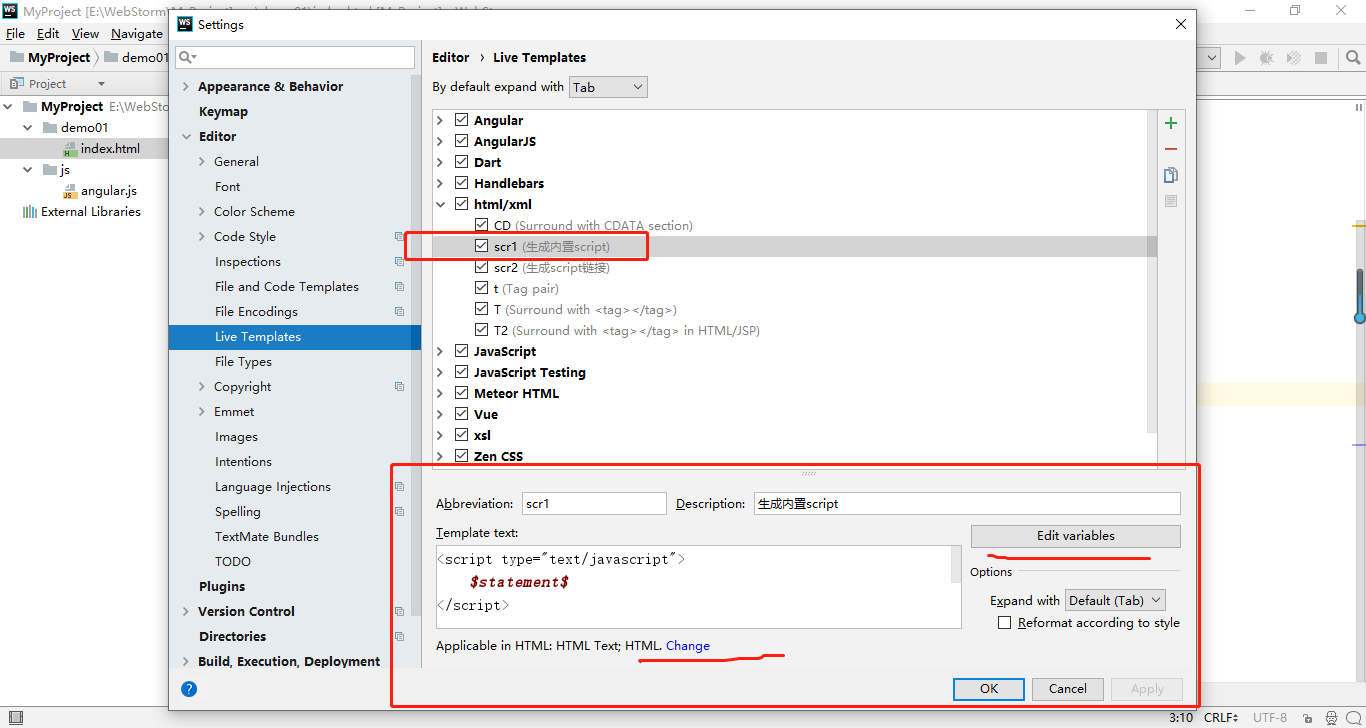This screenshot has height=728, width=1366.
Task: Click the Stop square icon in the WebStorm toolbar
Action: coord(1321,58)
